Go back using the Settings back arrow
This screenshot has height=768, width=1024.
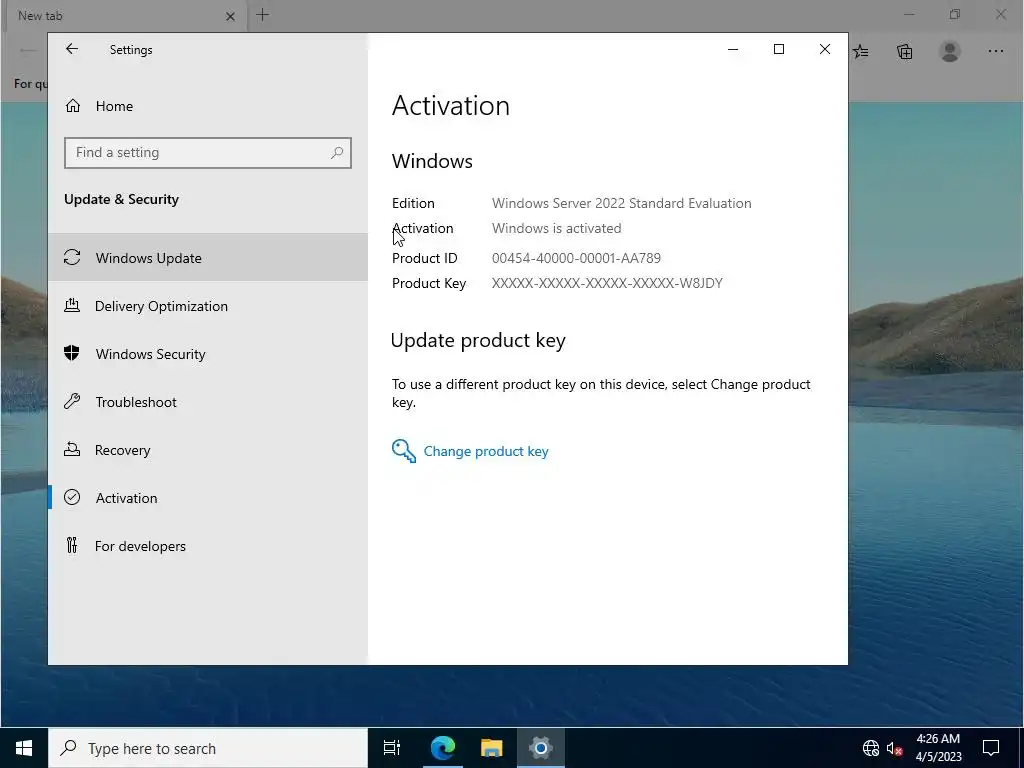pyautogui.click(x=72, y=49)
